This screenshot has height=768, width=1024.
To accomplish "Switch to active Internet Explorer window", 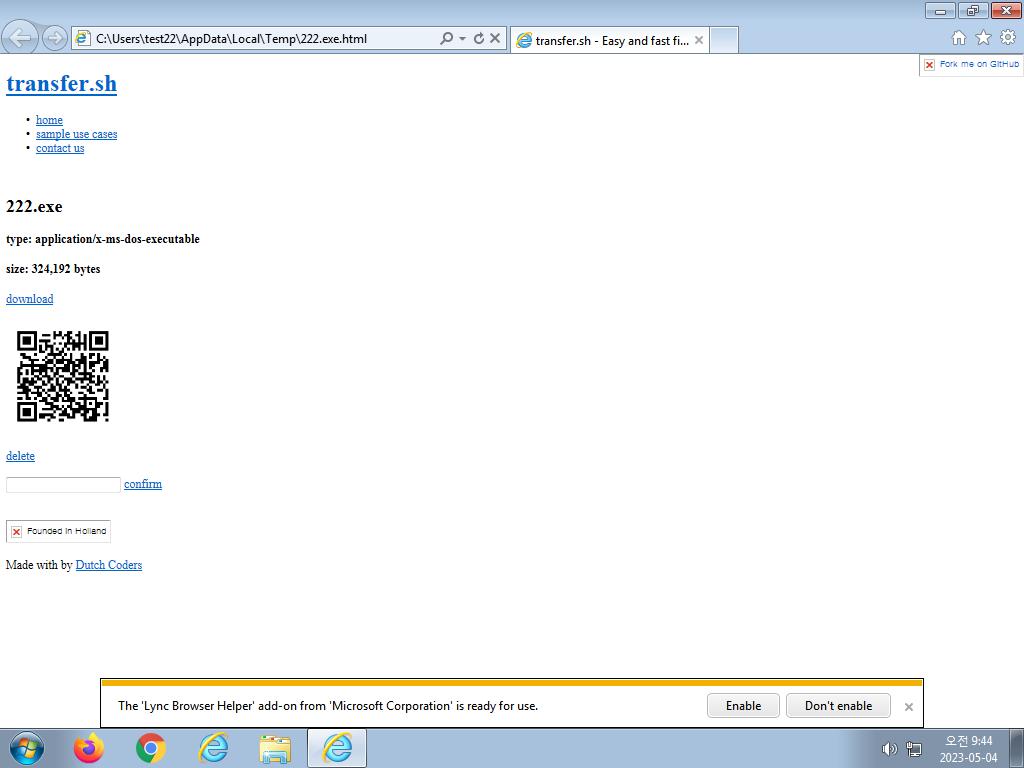I will click(337, 748).
